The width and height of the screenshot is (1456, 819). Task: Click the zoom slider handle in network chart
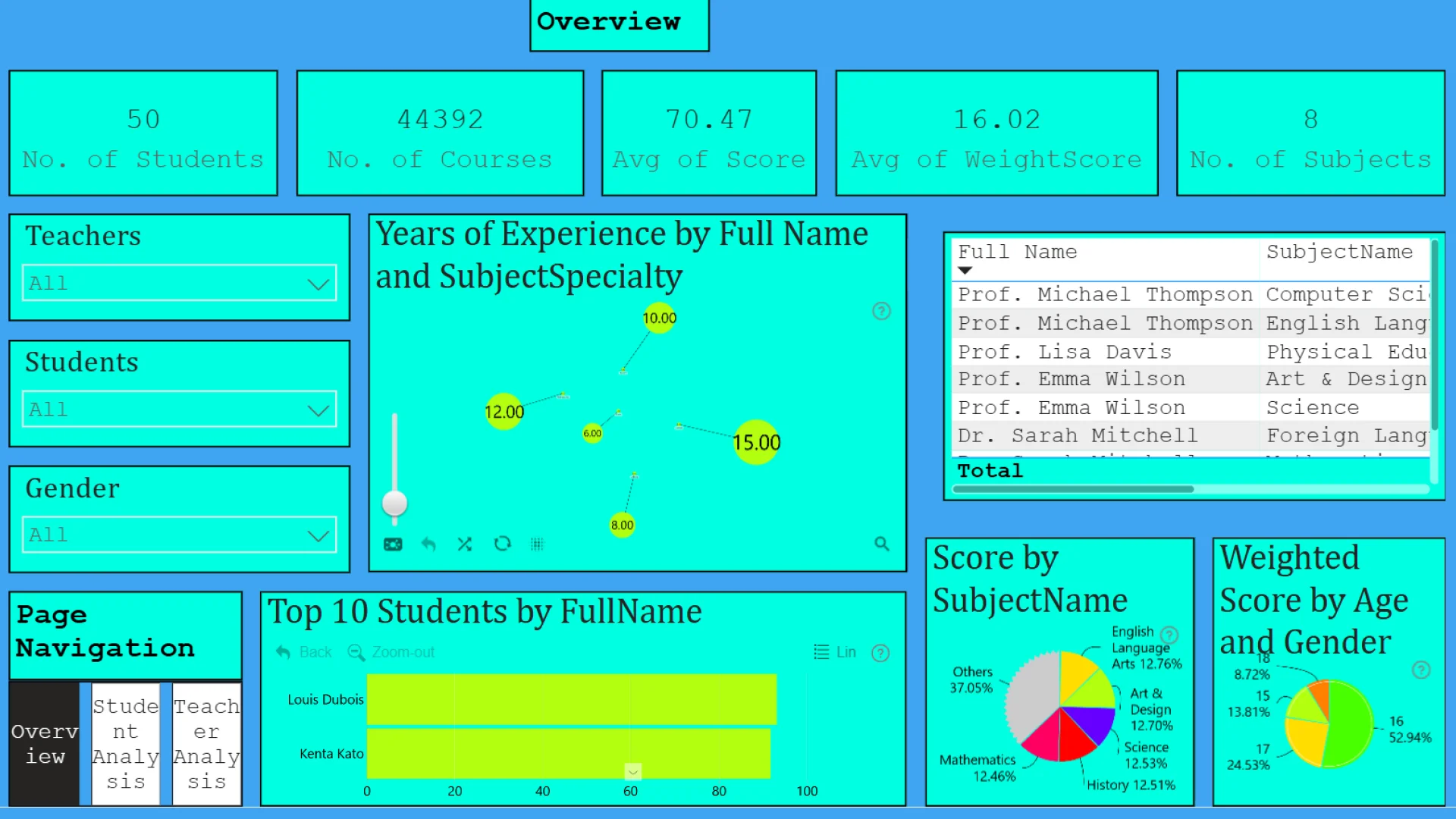394,503
